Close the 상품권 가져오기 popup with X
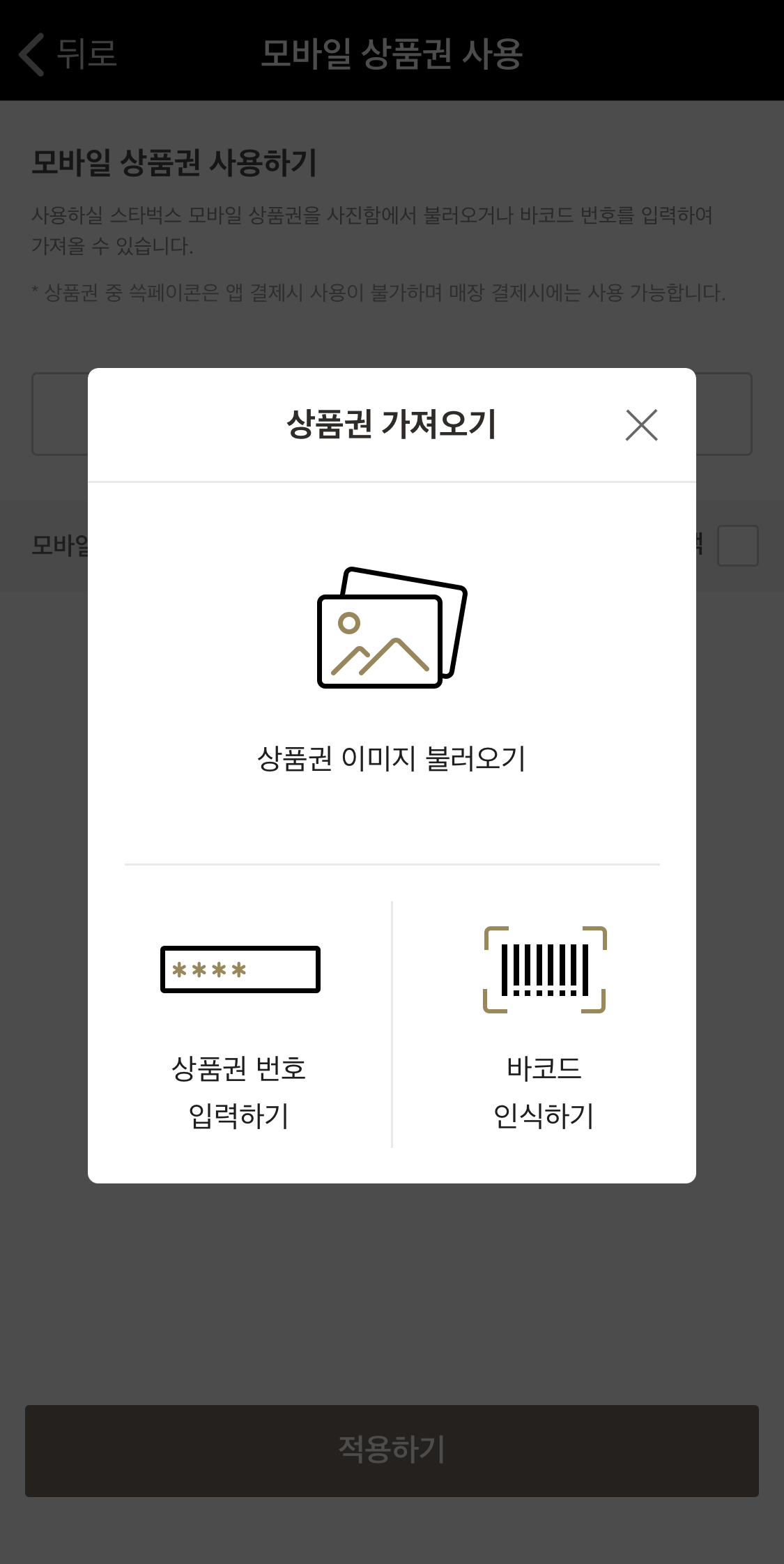This screenshot has height=1564, width=784. pos(641,424)
